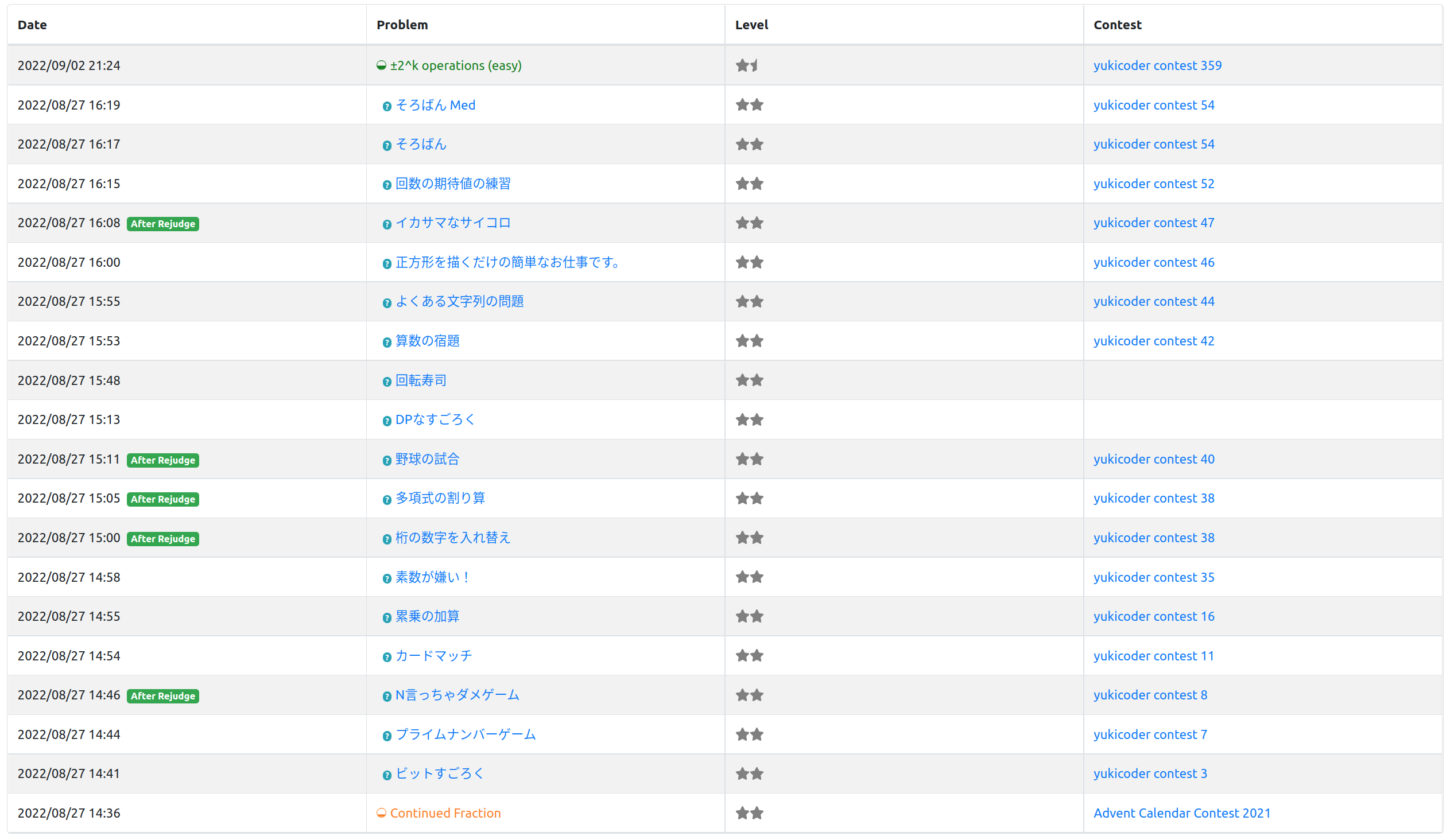The width and height of the screenshot is (1454, 840).
Task: Click question-mark icon beside カードマッチ
Action: (387, 657)
